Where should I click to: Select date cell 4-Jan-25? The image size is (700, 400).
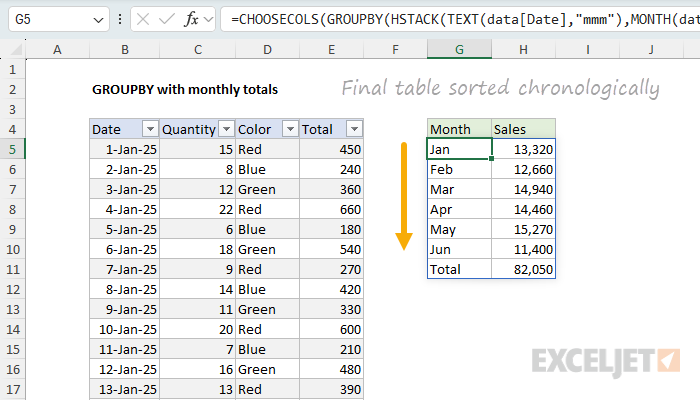[x=125, y=209]
